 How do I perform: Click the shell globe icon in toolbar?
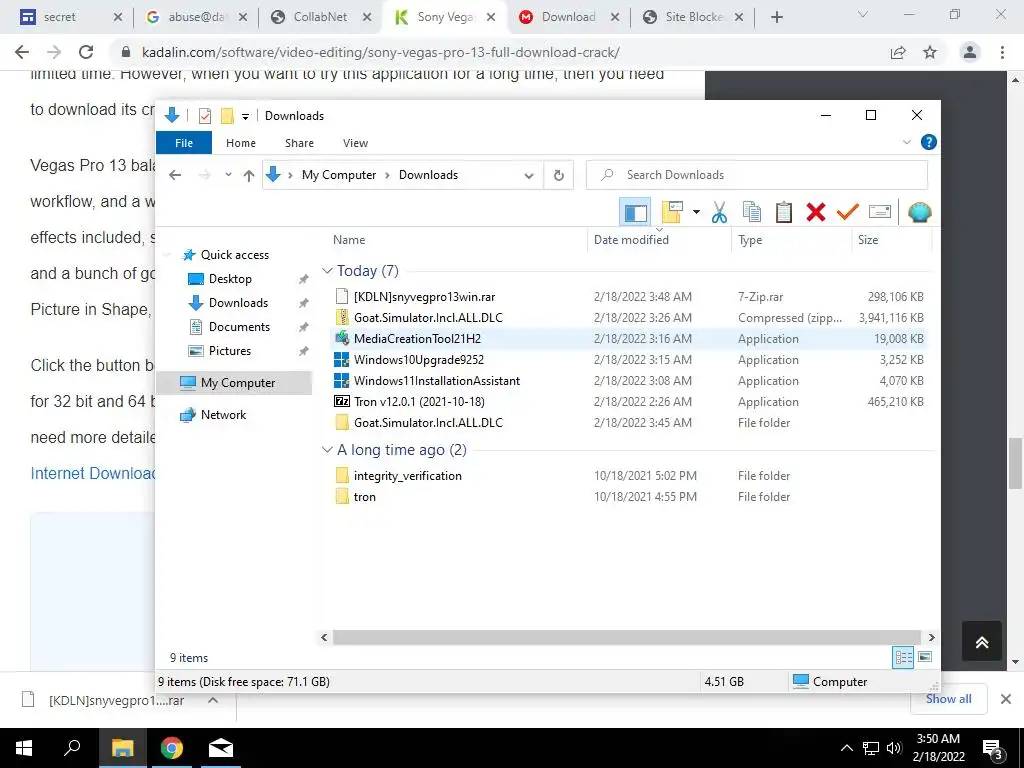click(x=919, y=212)
